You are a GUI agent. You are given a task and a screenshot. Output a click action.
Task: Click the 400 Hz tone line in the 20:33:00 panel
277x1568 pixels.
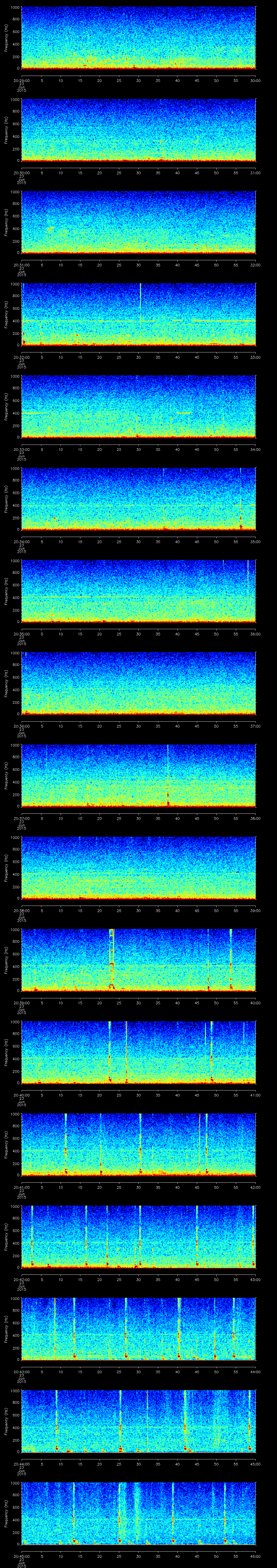pyautogui.click(x=34, y=413)
